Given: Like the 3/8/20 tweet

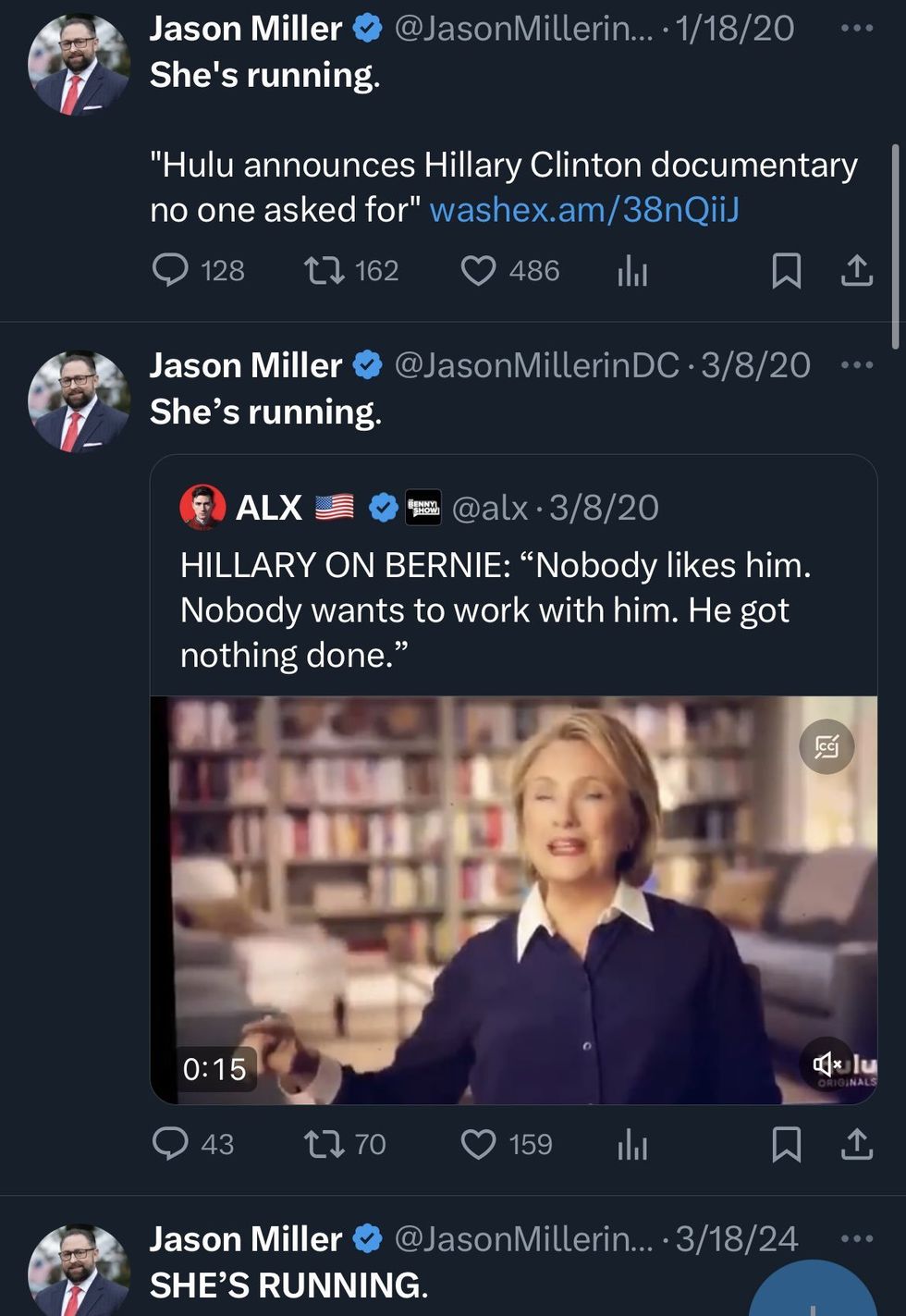Looking at the screenshot, I should [x=478, y=1145].
